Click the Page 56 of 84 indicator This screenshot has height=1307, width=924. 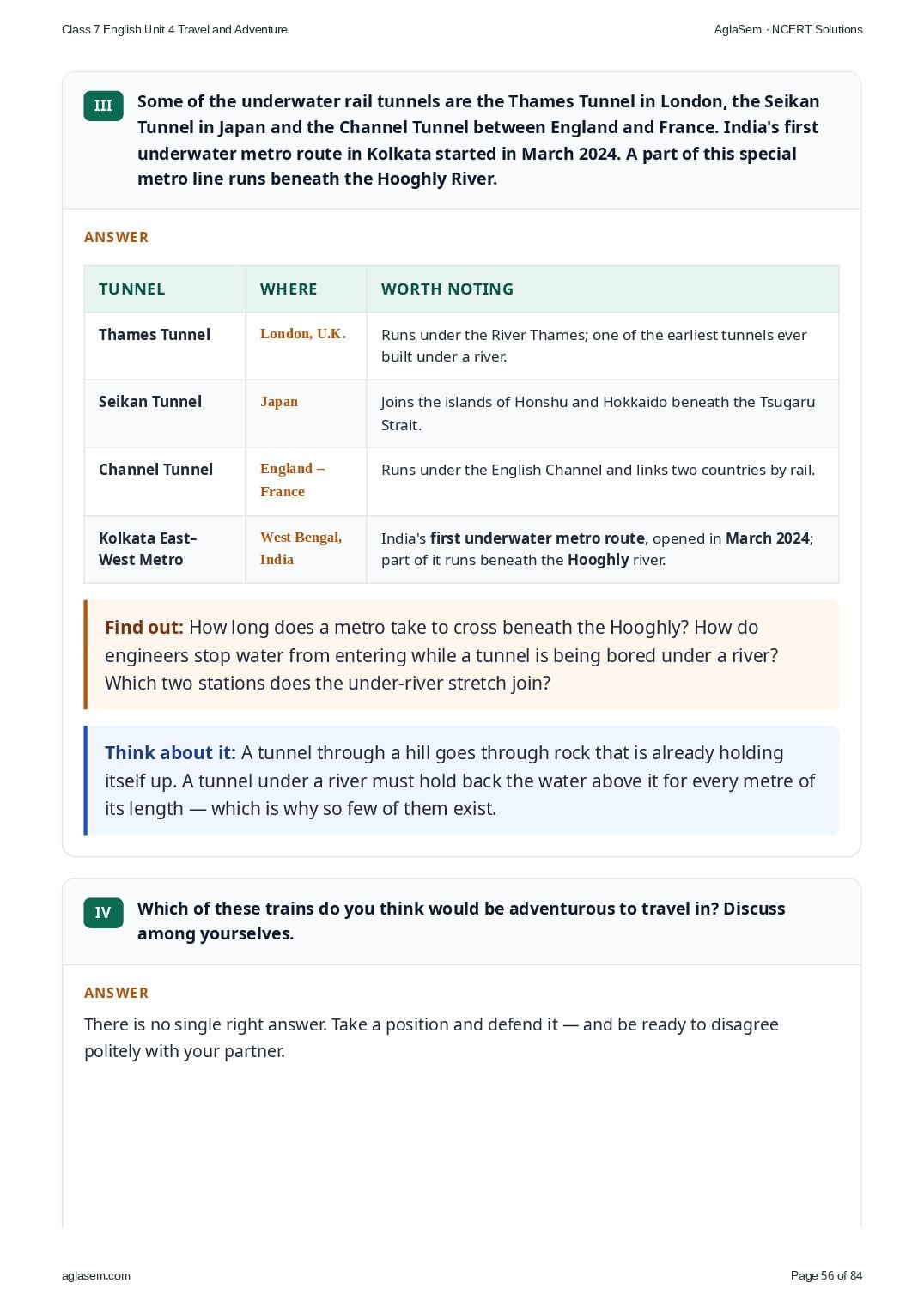tap(826, 1276)
